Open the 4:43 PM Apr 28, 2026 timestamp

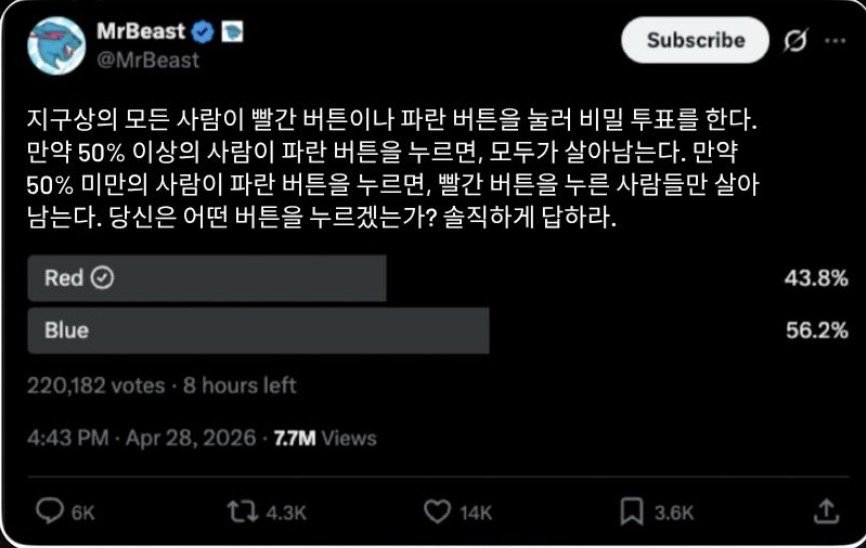141,438
